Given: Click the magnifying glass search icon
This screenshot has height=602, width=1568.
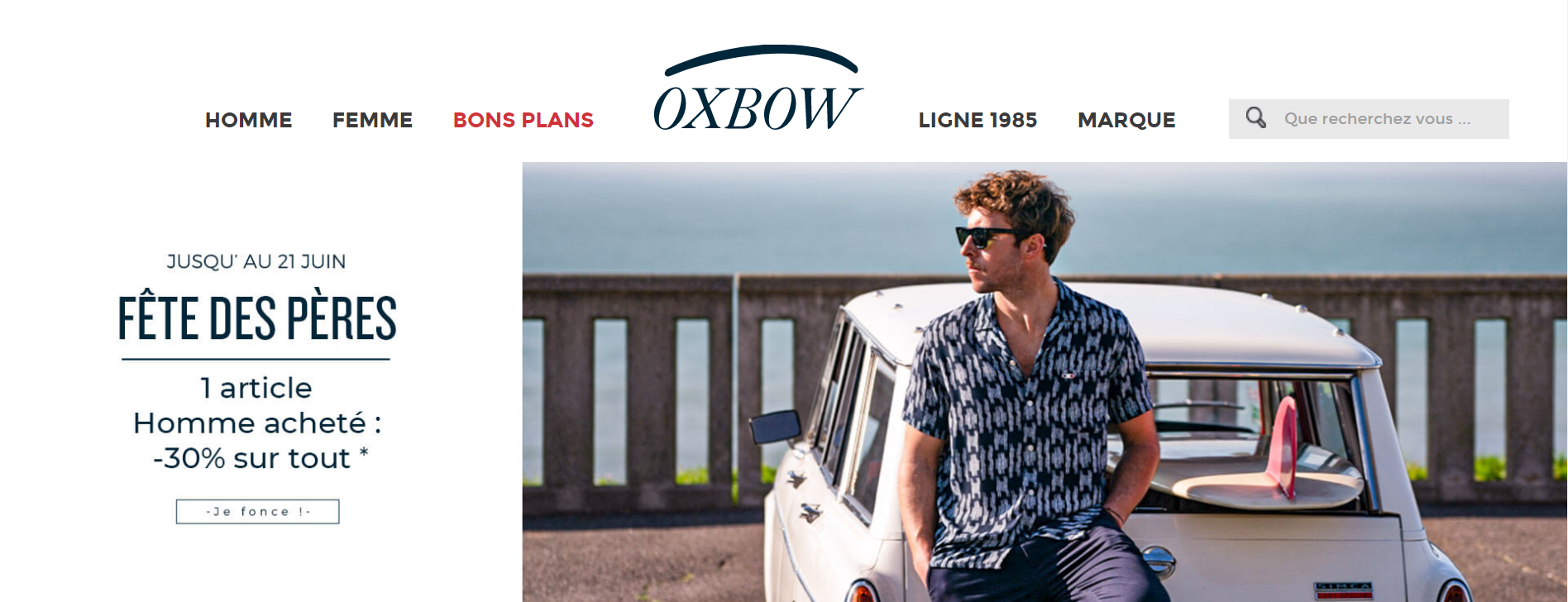Looking at the screenshot, I should 1255,118.
